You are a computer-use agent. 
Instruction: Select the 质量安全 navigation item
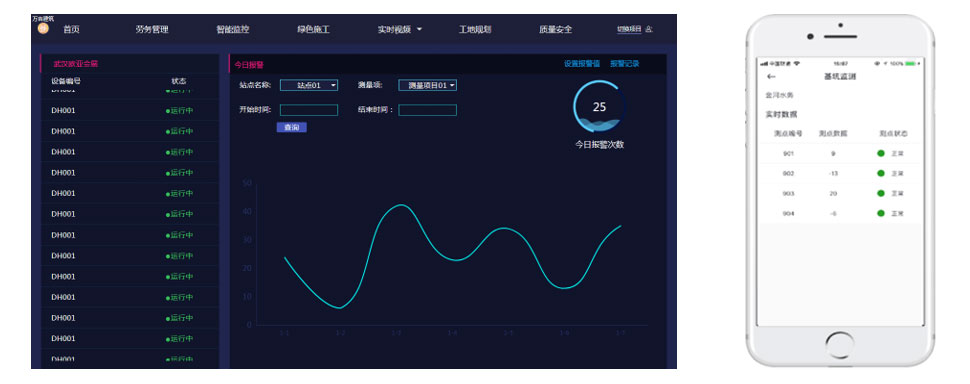point(556,29)
